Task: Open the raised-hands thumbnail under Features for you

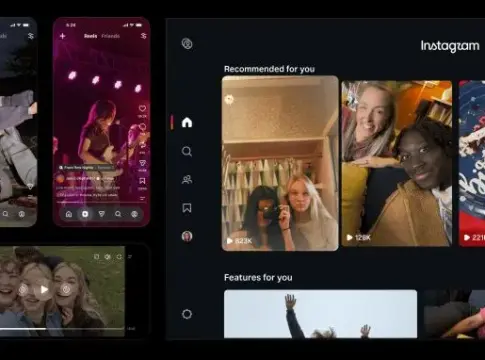Action: pos(320,314)
